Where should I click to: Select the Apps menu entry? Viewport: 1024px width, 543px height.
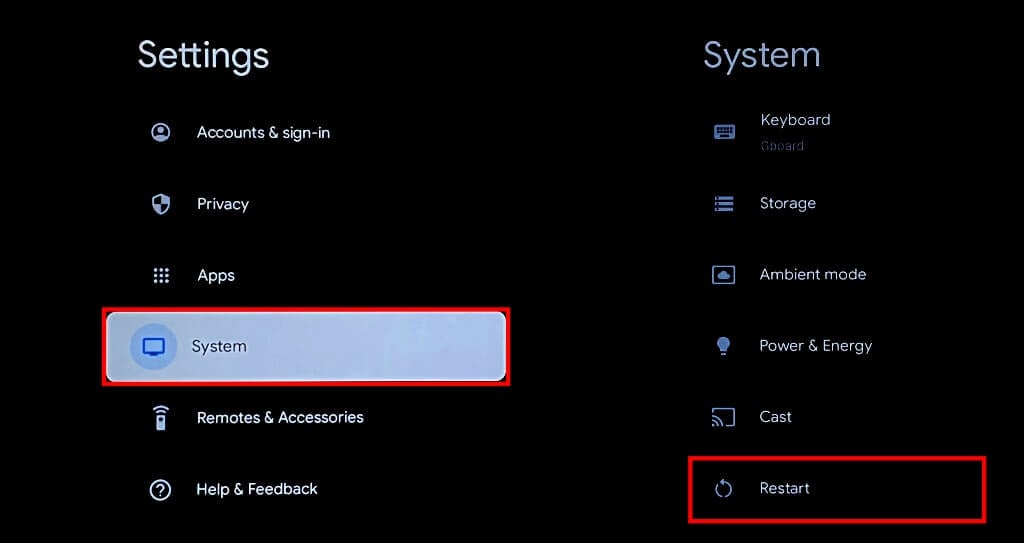pos(215,275)
